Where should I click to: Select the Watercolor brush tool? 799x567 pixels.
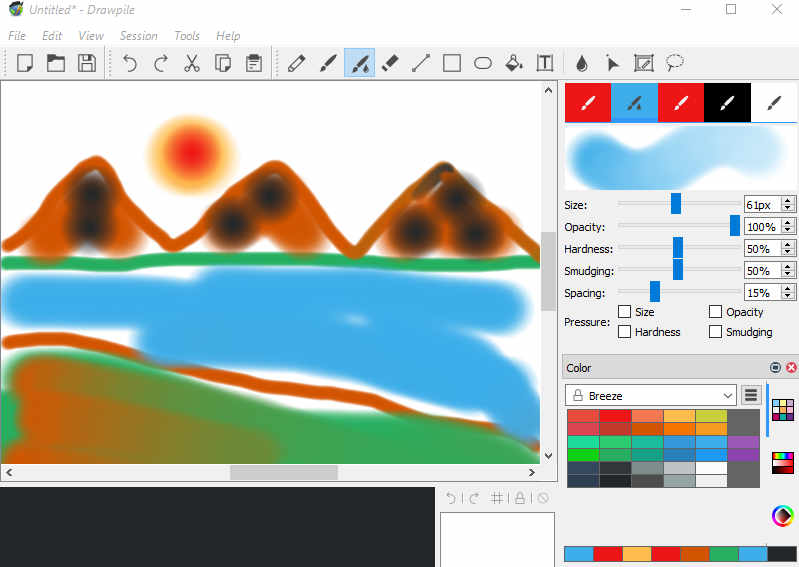click(x=359, y=63)
